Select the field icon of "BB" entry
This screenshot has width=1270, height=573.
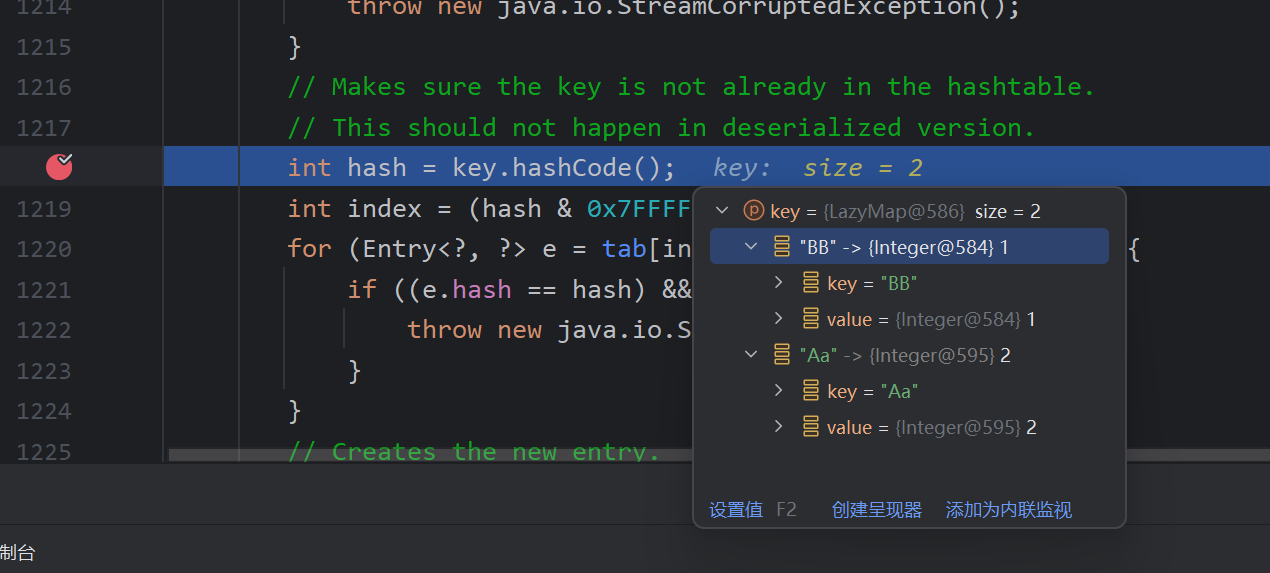point(783,247)
